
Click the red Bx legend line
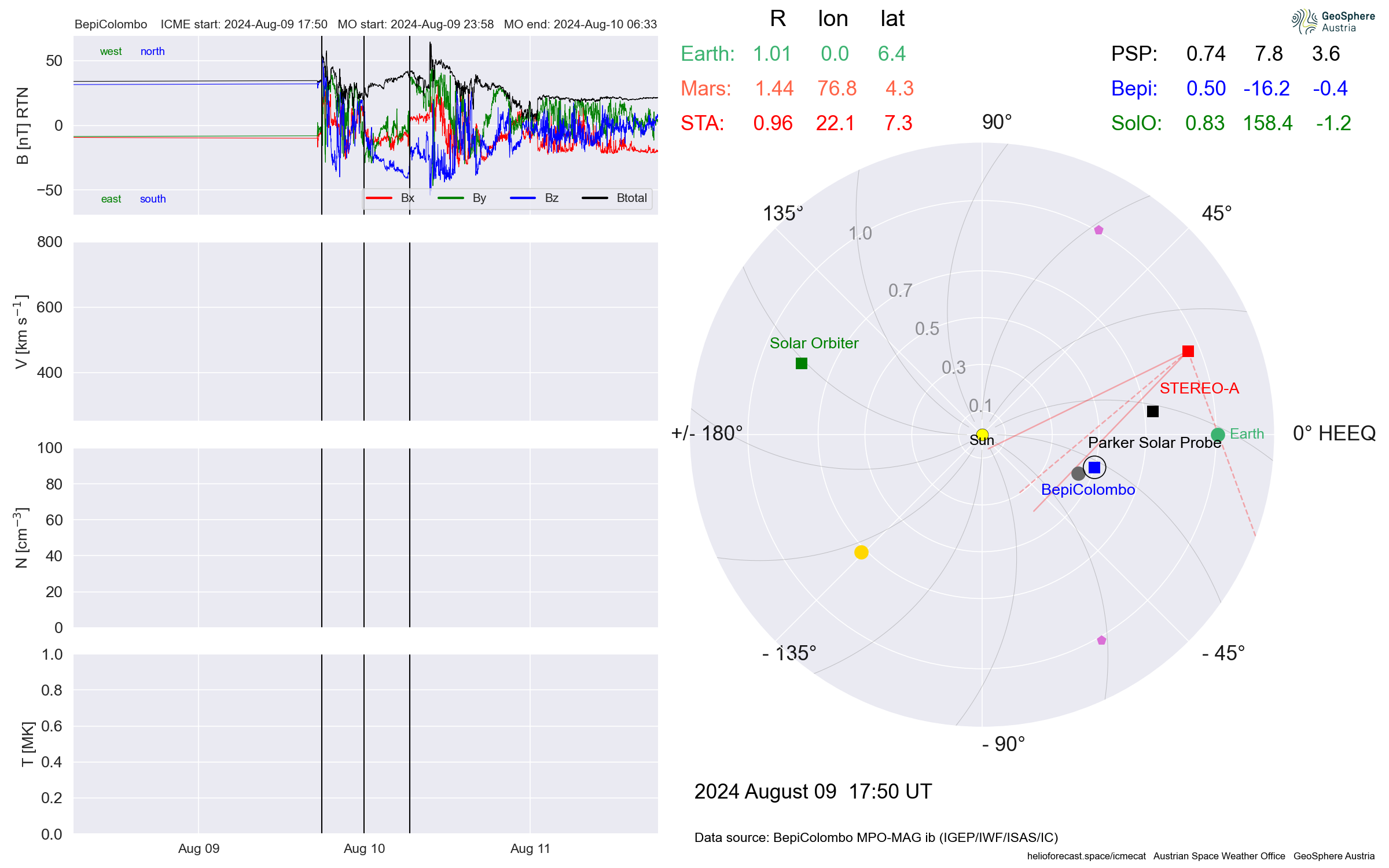(379, 198)
